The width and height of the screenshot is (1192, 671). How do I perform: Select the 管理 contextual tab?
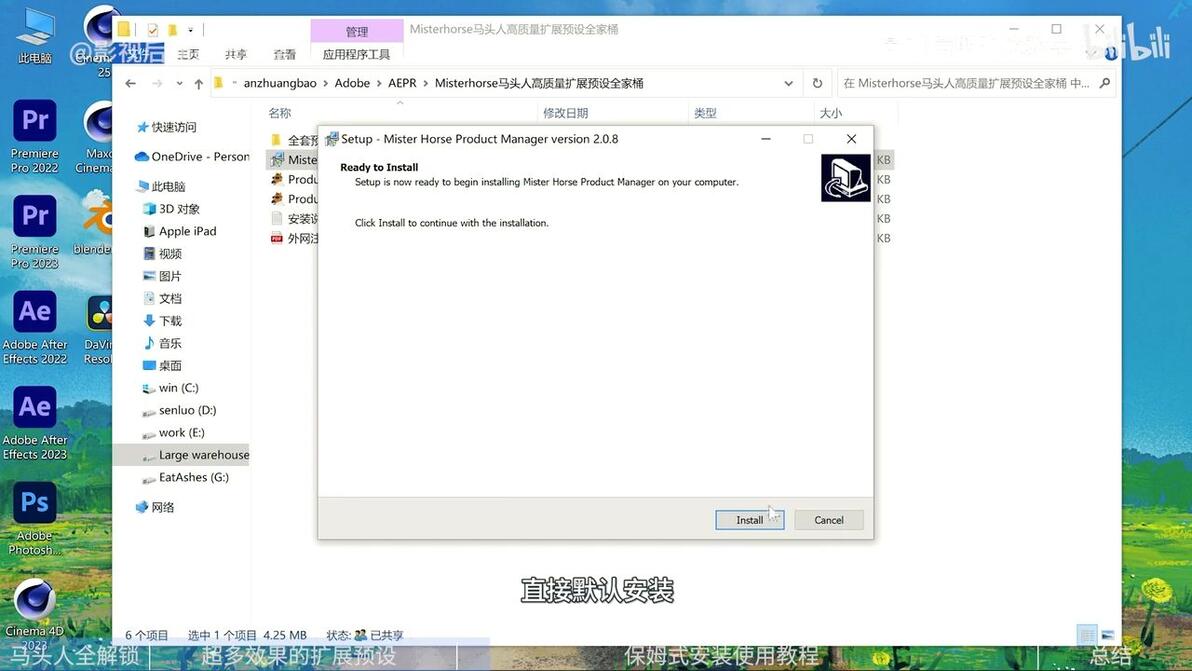(x=357, y=31)
